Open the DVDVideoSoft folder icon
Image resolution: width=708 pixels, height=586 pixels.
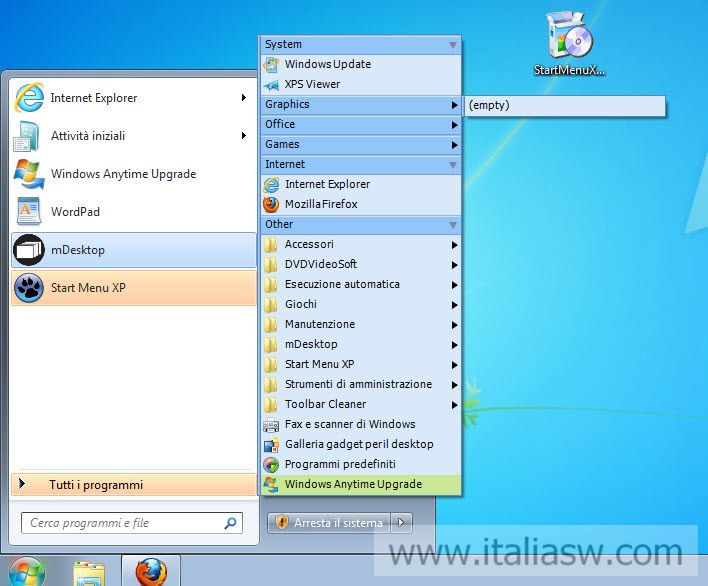[271, 265]
